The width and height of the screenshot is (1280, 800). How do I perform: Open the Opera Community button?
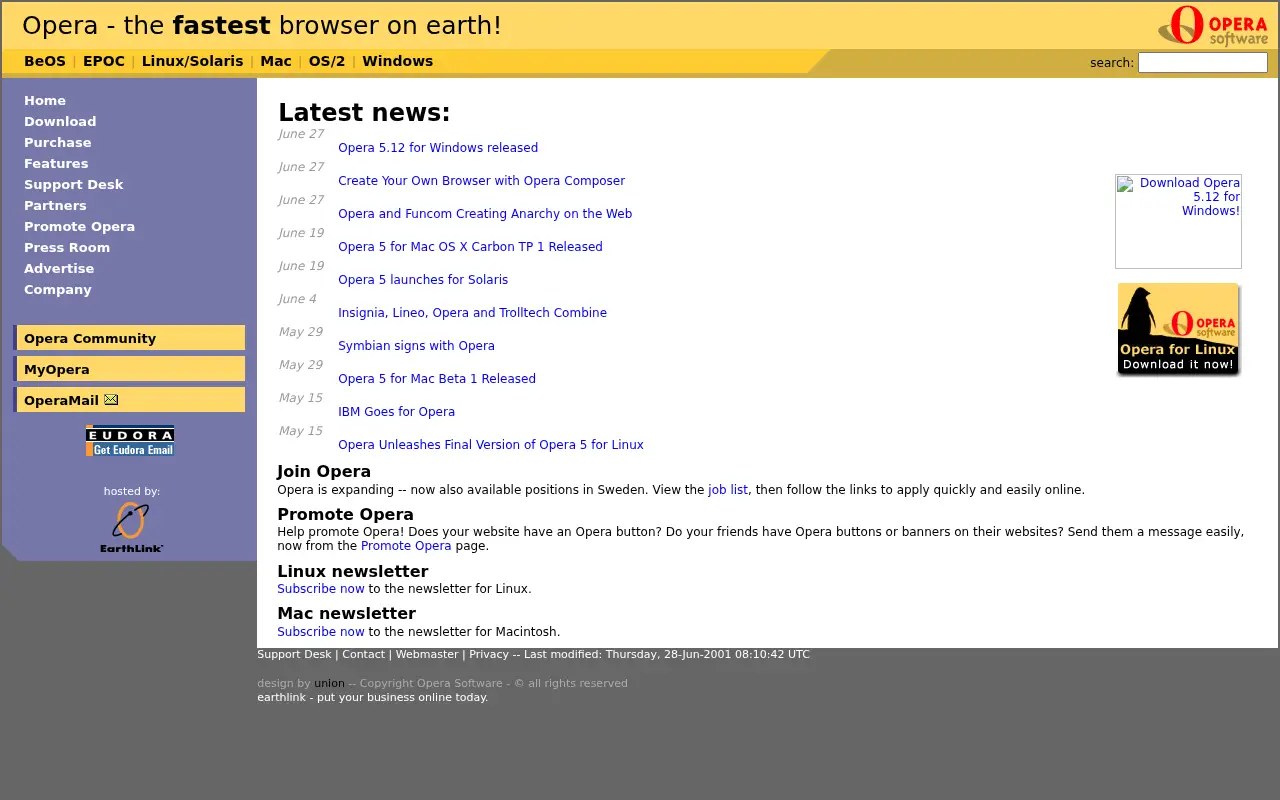tap(129, 338)
